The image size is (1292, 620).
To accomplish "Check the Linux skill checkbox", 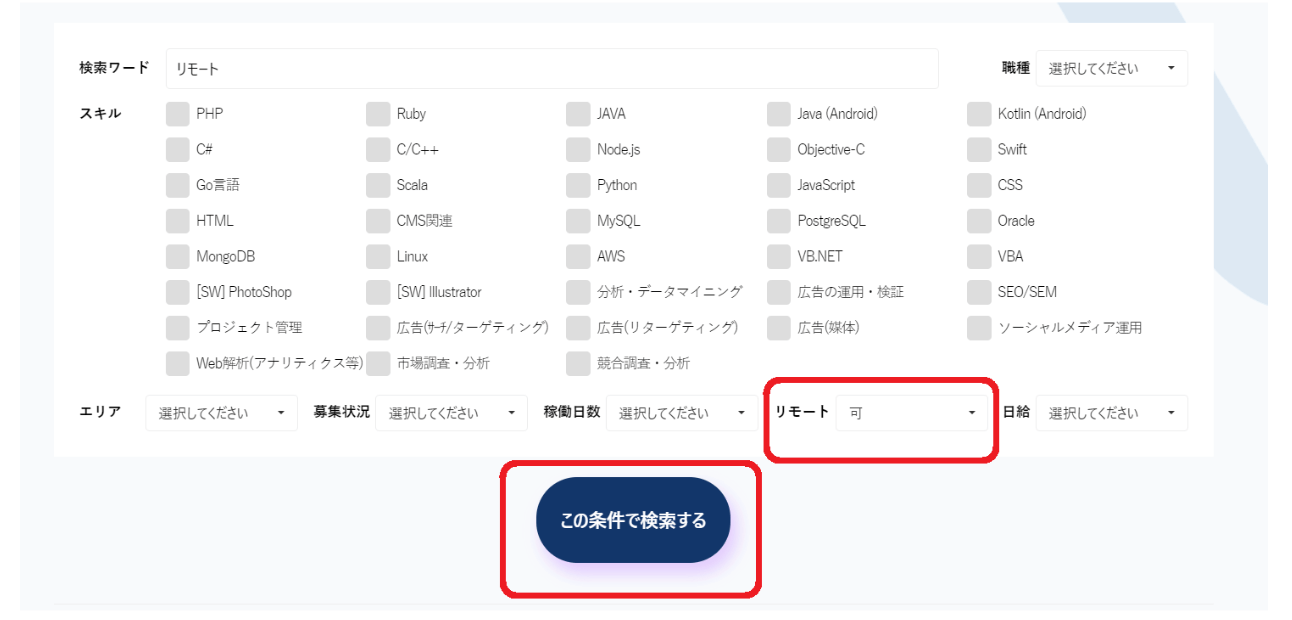I will click(x=377, y=256).
